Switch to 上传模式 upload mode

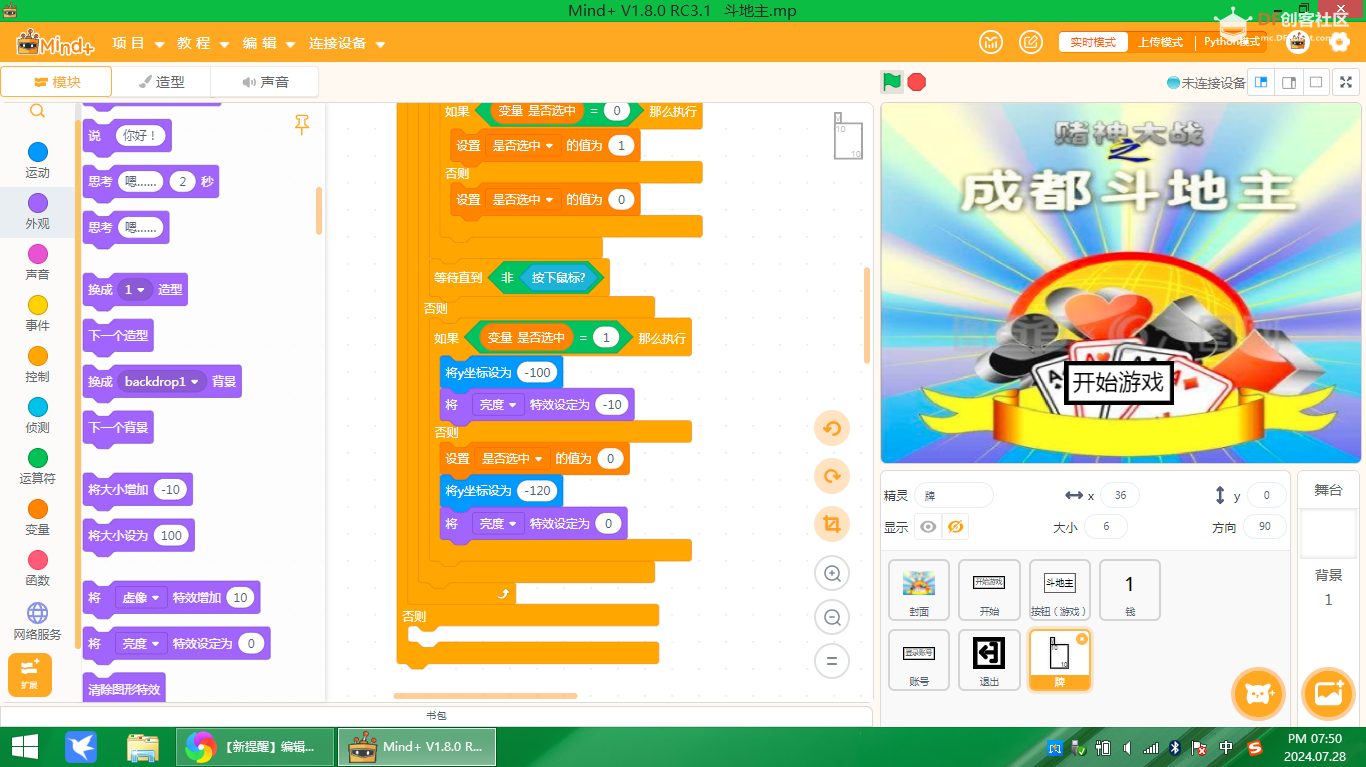point(1160,42)
